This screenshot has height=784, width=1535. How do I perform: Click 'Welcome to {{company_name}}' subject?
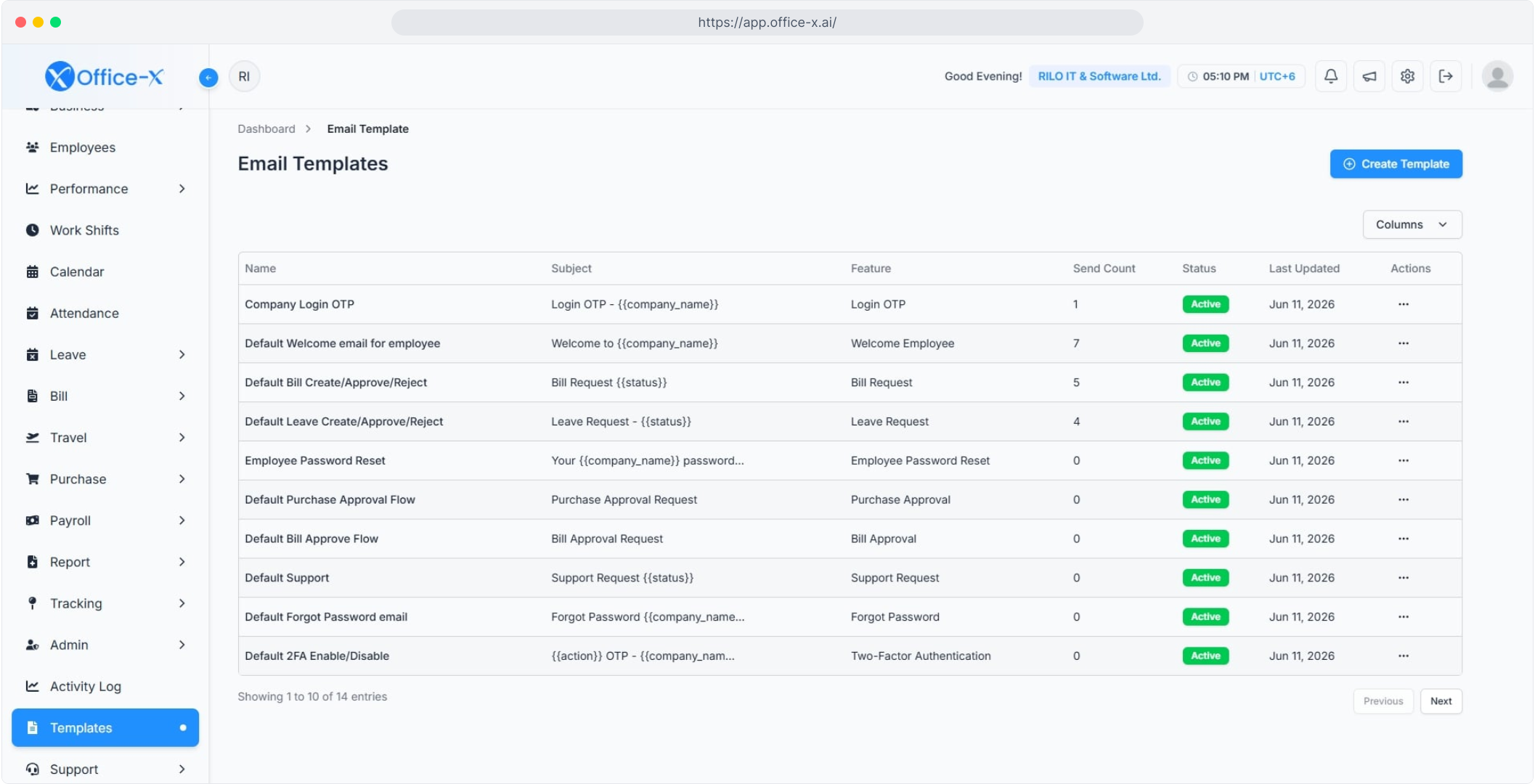[x=635, y=343]
